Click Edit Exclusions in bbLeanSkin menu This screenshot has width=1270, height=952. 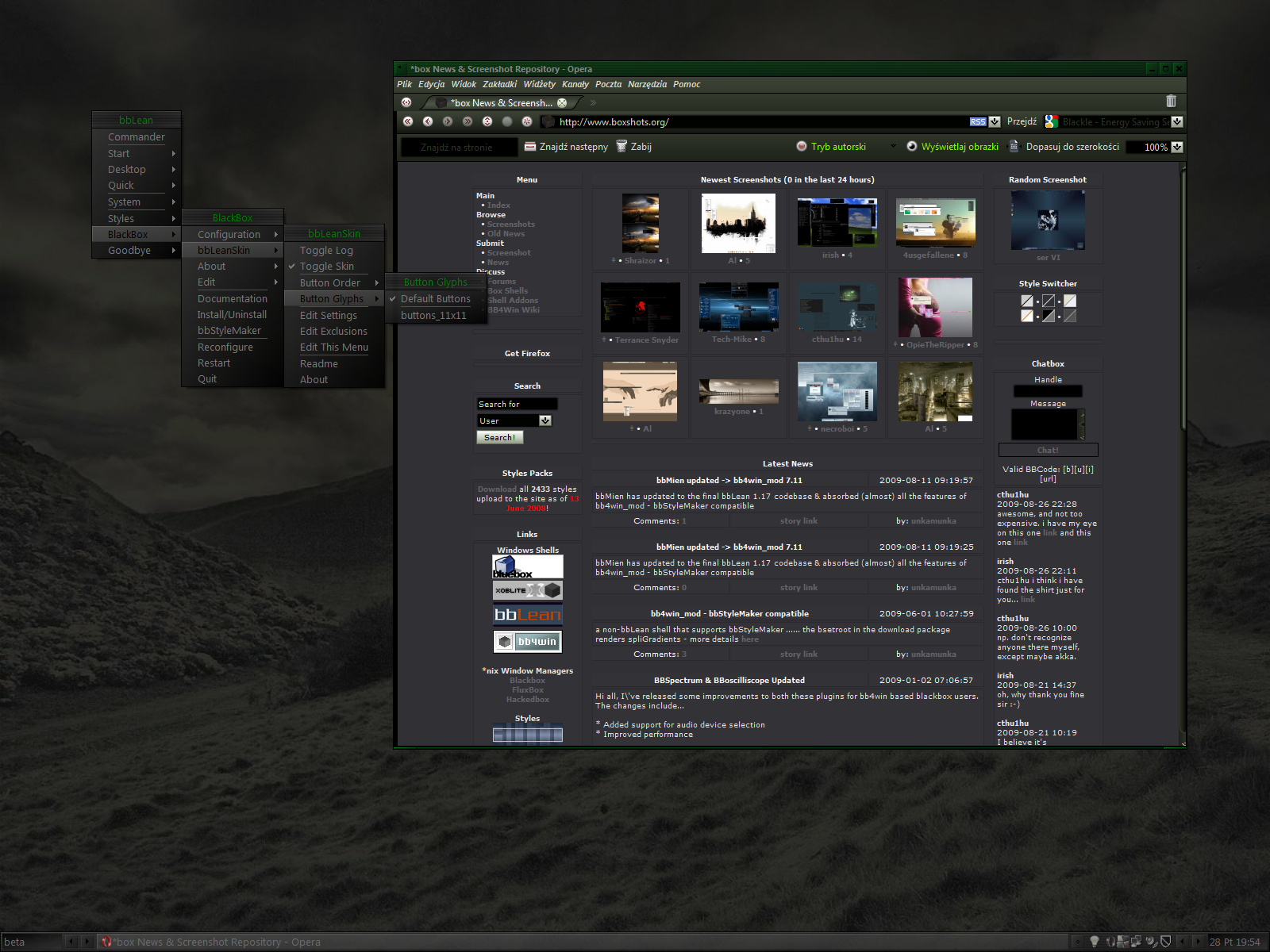(x=333, y=332)
